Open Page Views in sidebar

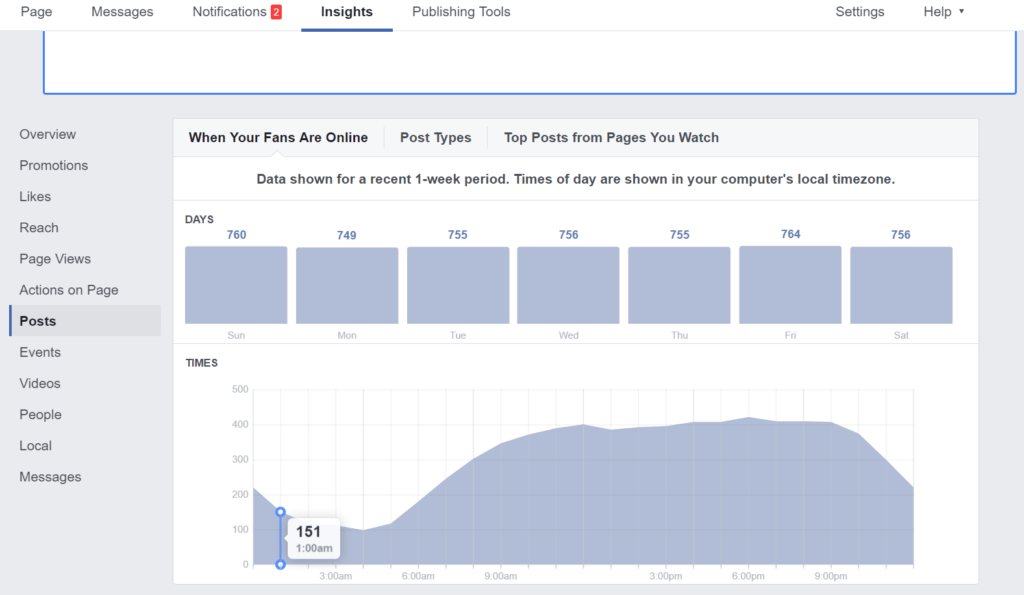[55, 259]
